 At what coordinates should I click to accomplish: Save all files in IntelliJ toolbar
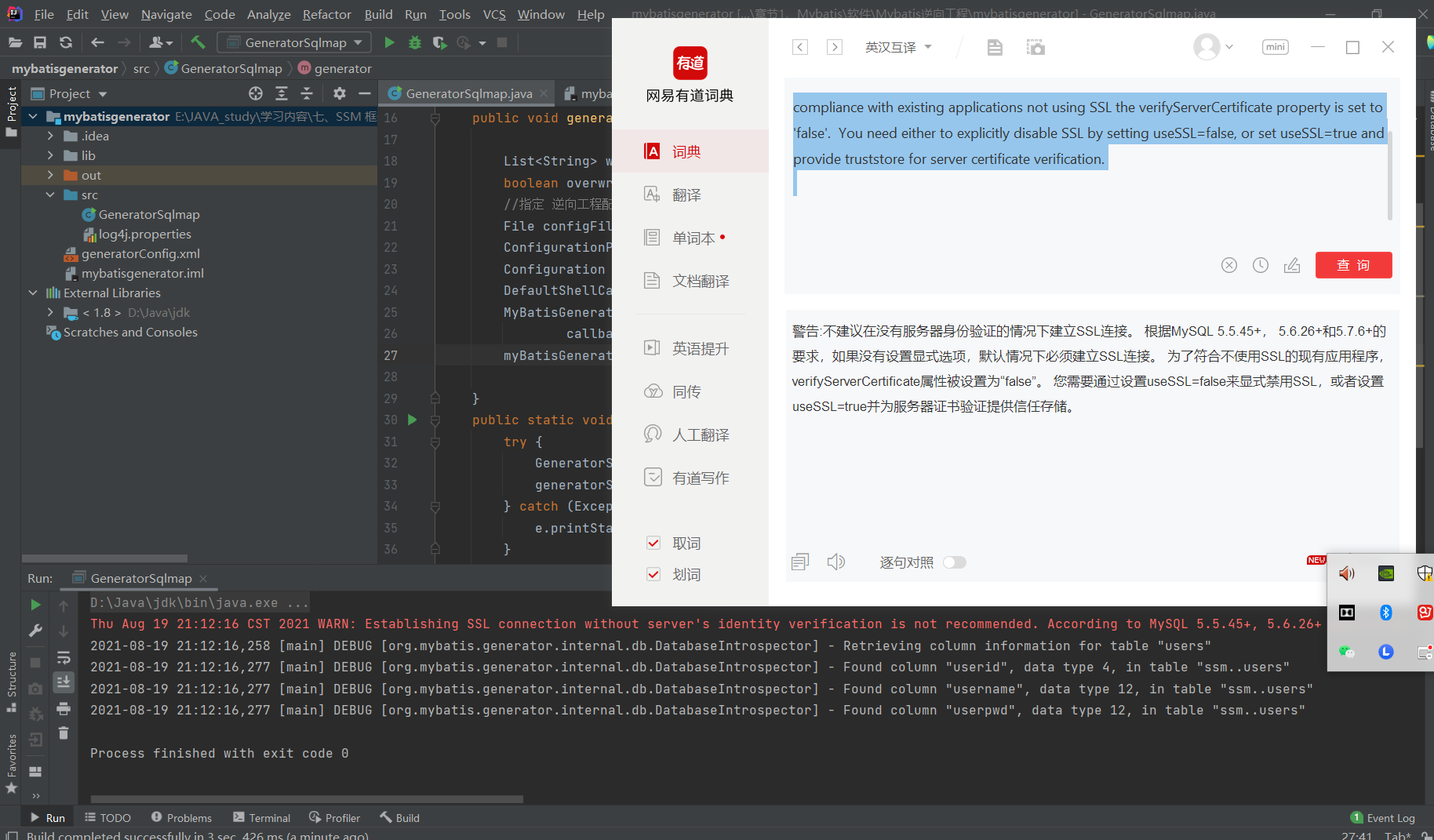tap(40, 42)
